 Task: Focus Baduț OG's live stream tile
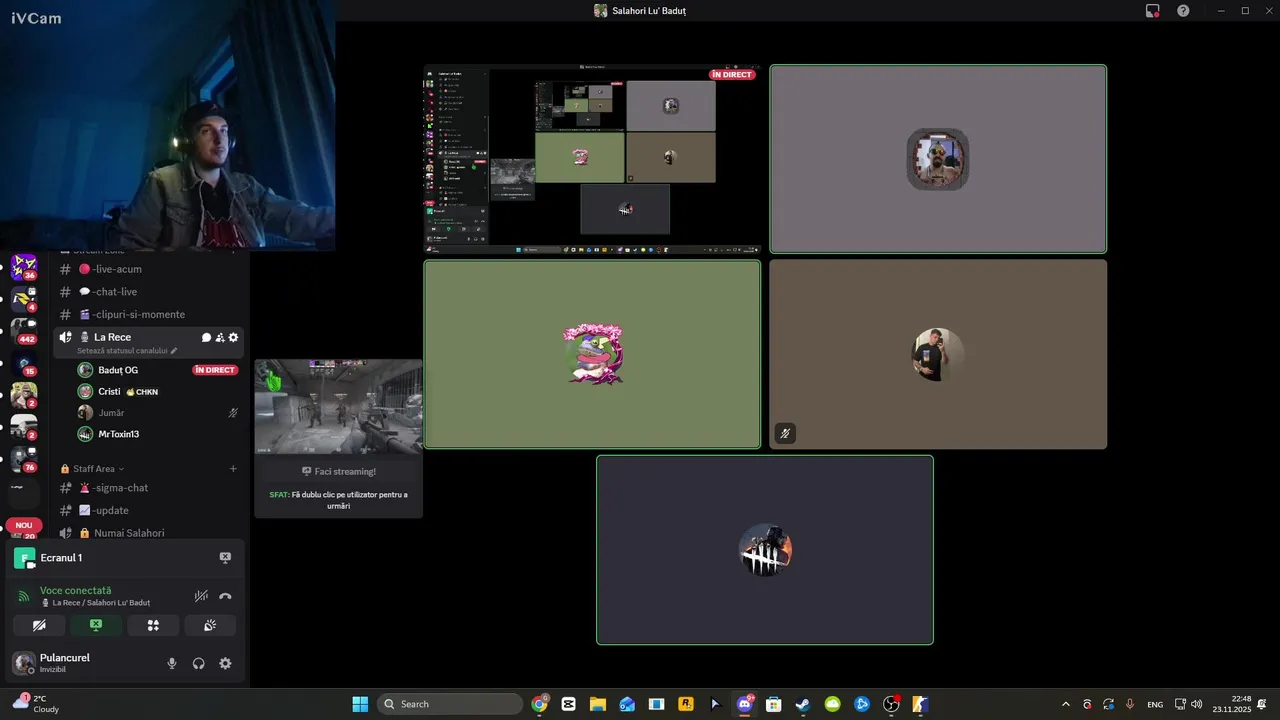pyautogui.click(x=592, y=159)
